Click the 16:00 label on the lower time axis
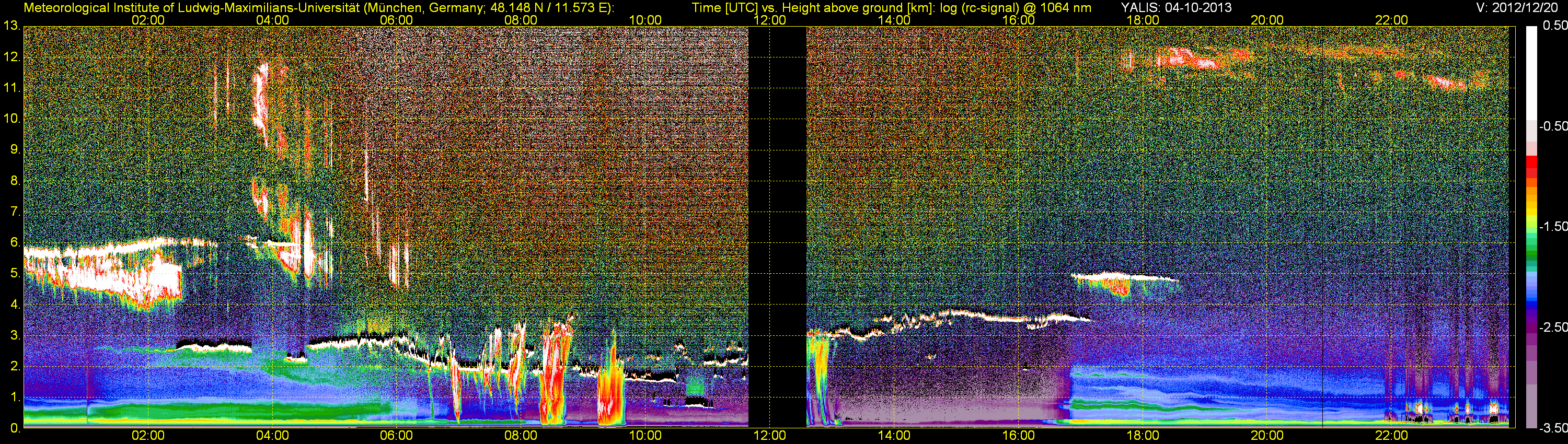 tap(1018, 436)
